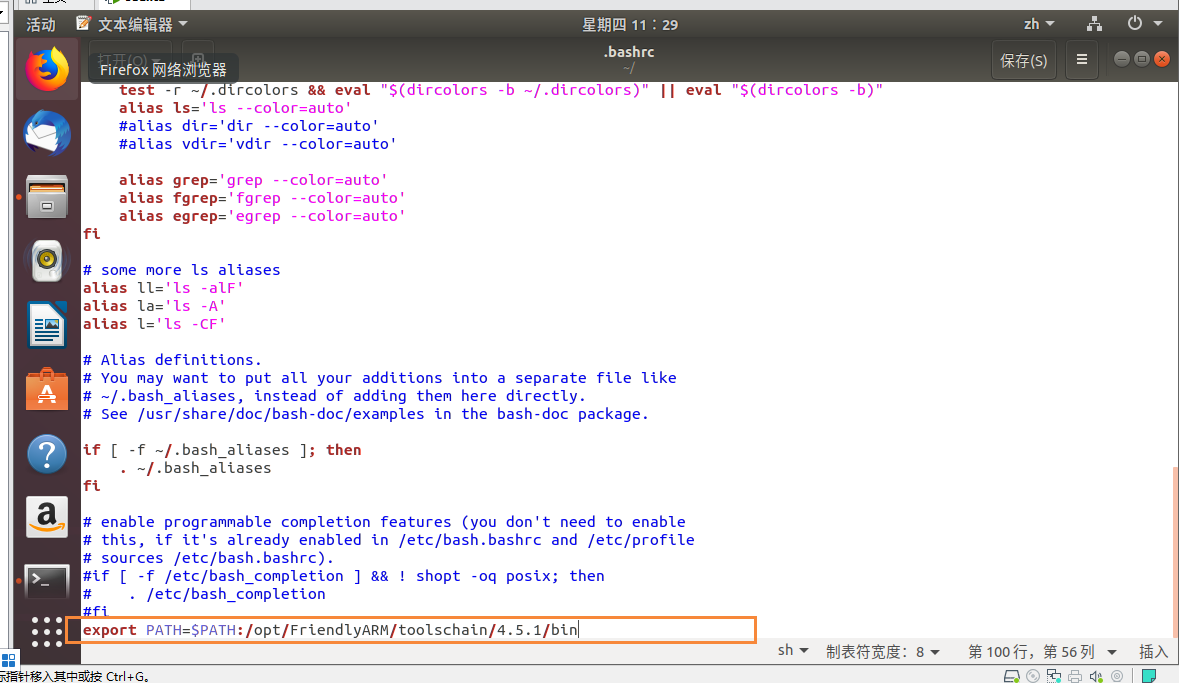Open the 文本编辑器 application menu

[142, 24]
